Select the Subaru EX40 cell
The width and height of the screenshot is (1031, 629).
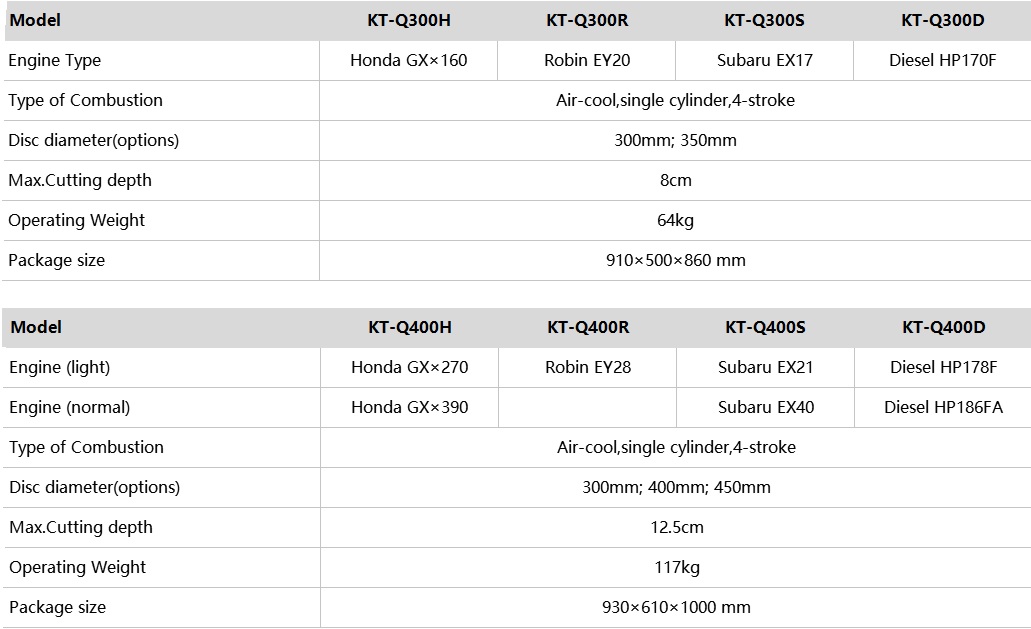pyautogui.click(x=765, y=408)
